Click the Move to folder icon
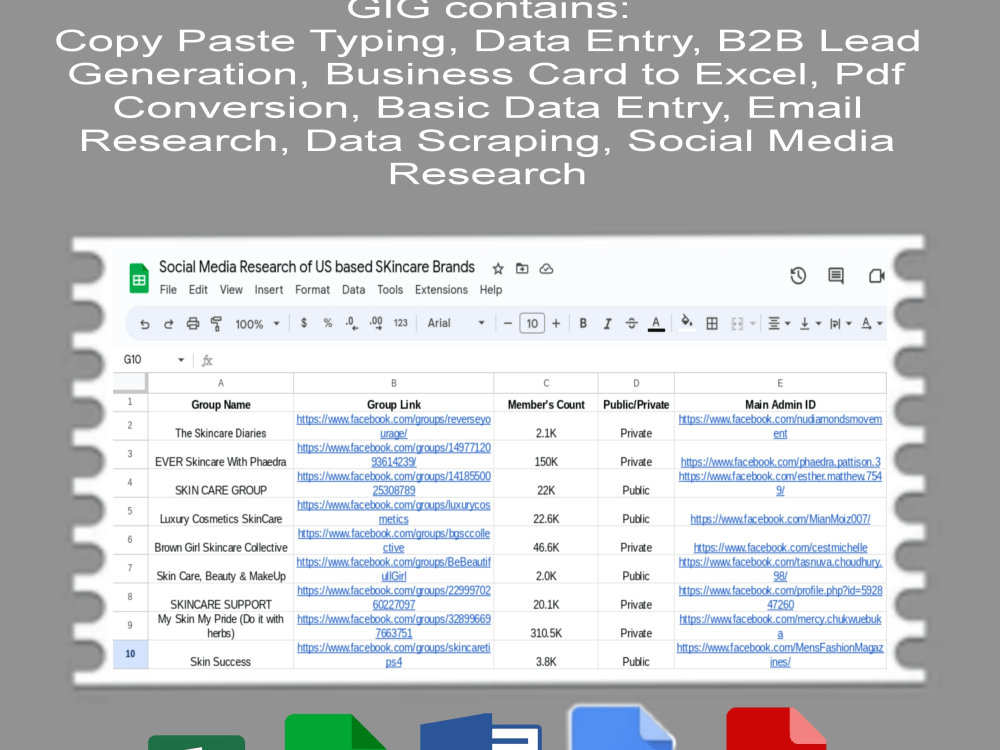 [x=522, y=268]
